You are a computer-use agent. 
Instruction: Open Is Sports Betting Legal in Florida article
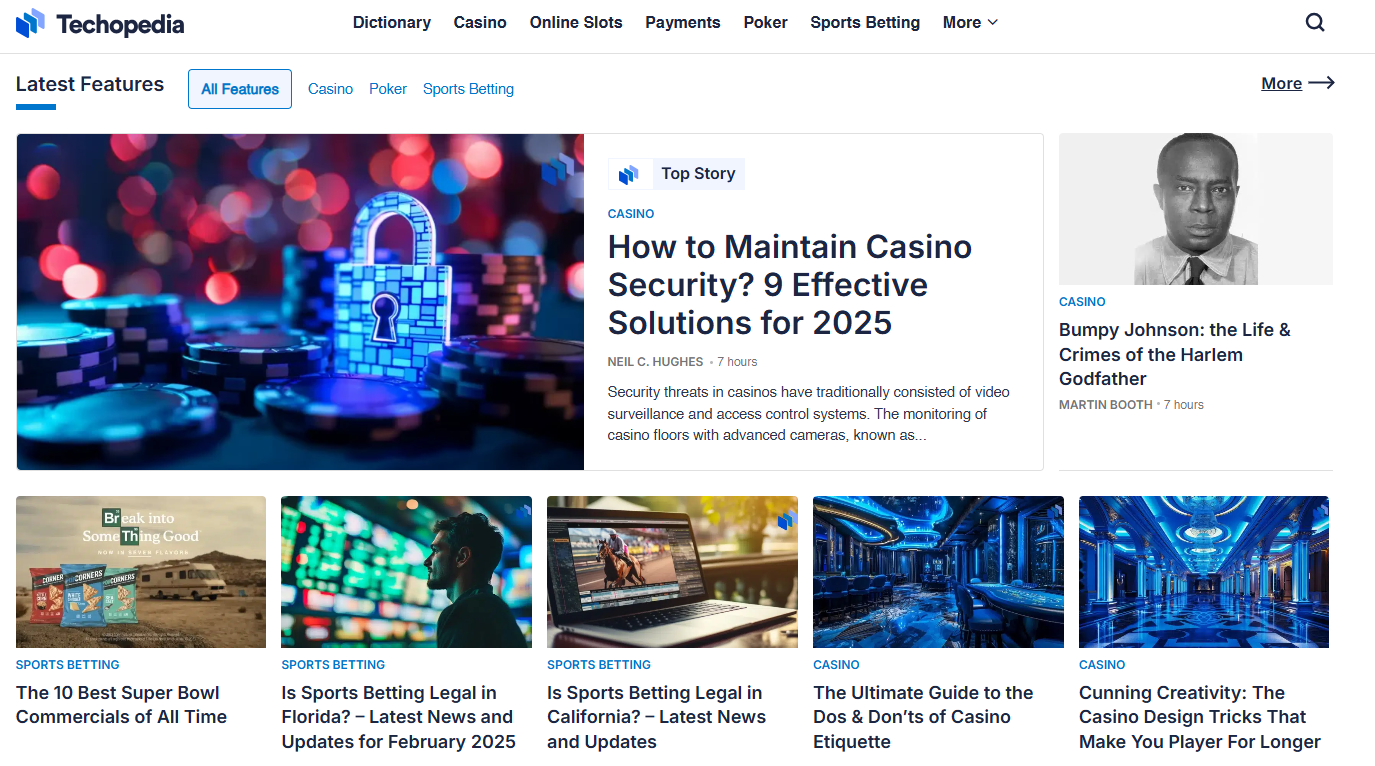pyautogui.click(x=398, y=717)
